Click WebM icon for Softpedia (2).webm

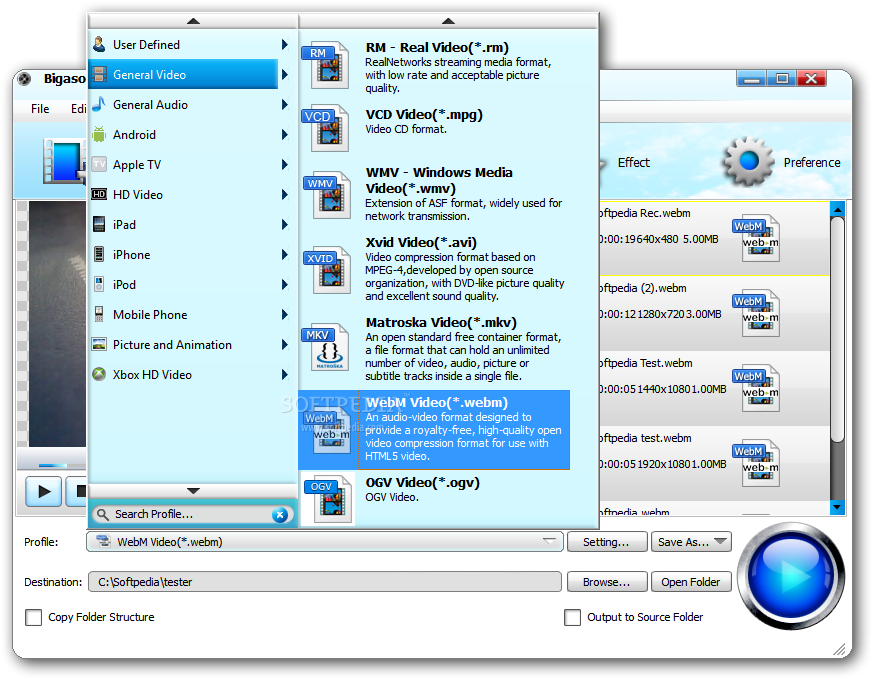coord(757,313)
